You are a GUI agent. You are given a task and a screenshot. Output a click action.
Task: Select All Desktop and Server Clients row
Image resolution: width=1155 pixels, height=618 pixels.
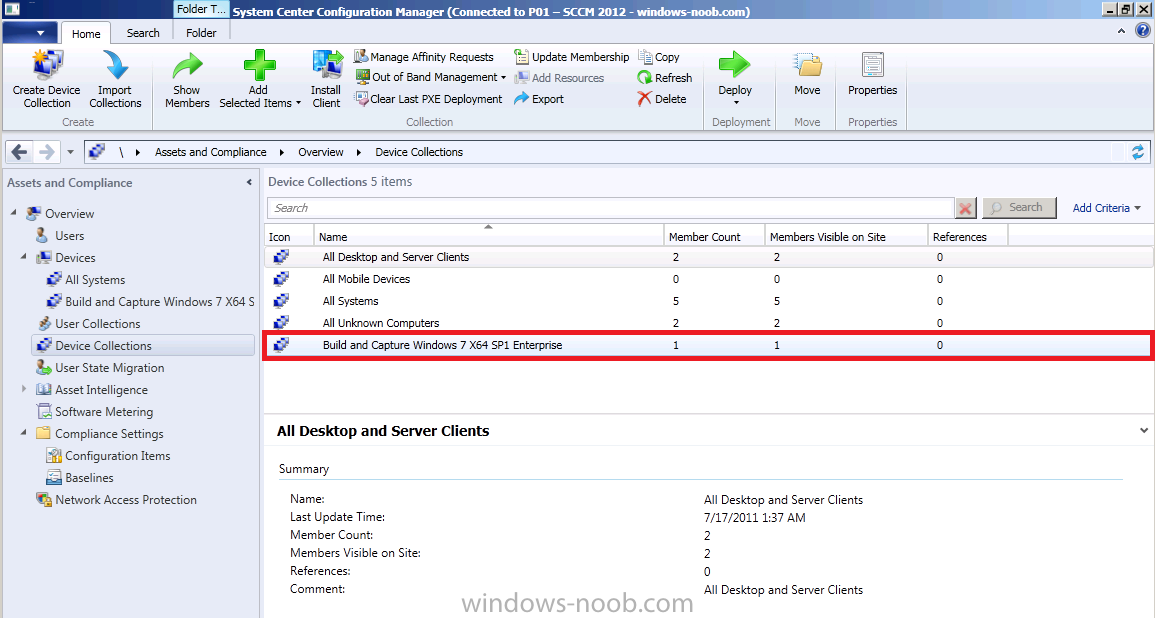click(709, 257)
